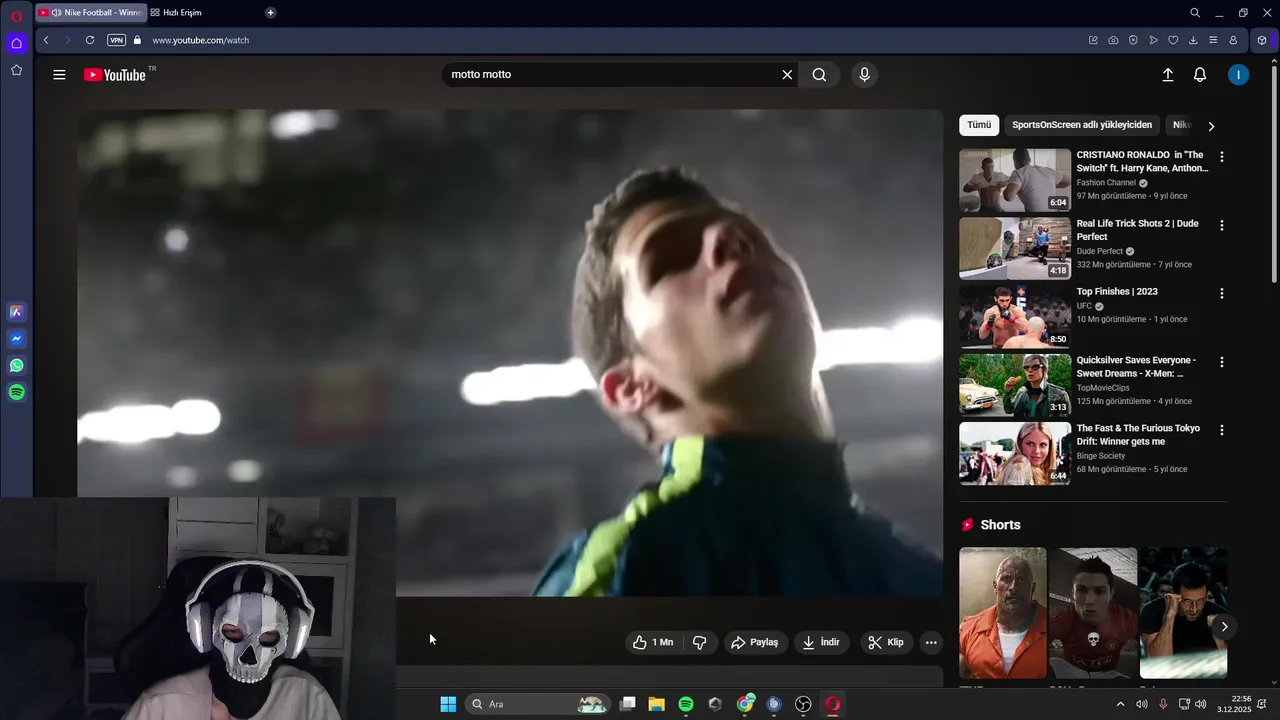1280x720 pixels.
Task: Open options for Fast & Furious video
Action: click(x=1221, y=430)
